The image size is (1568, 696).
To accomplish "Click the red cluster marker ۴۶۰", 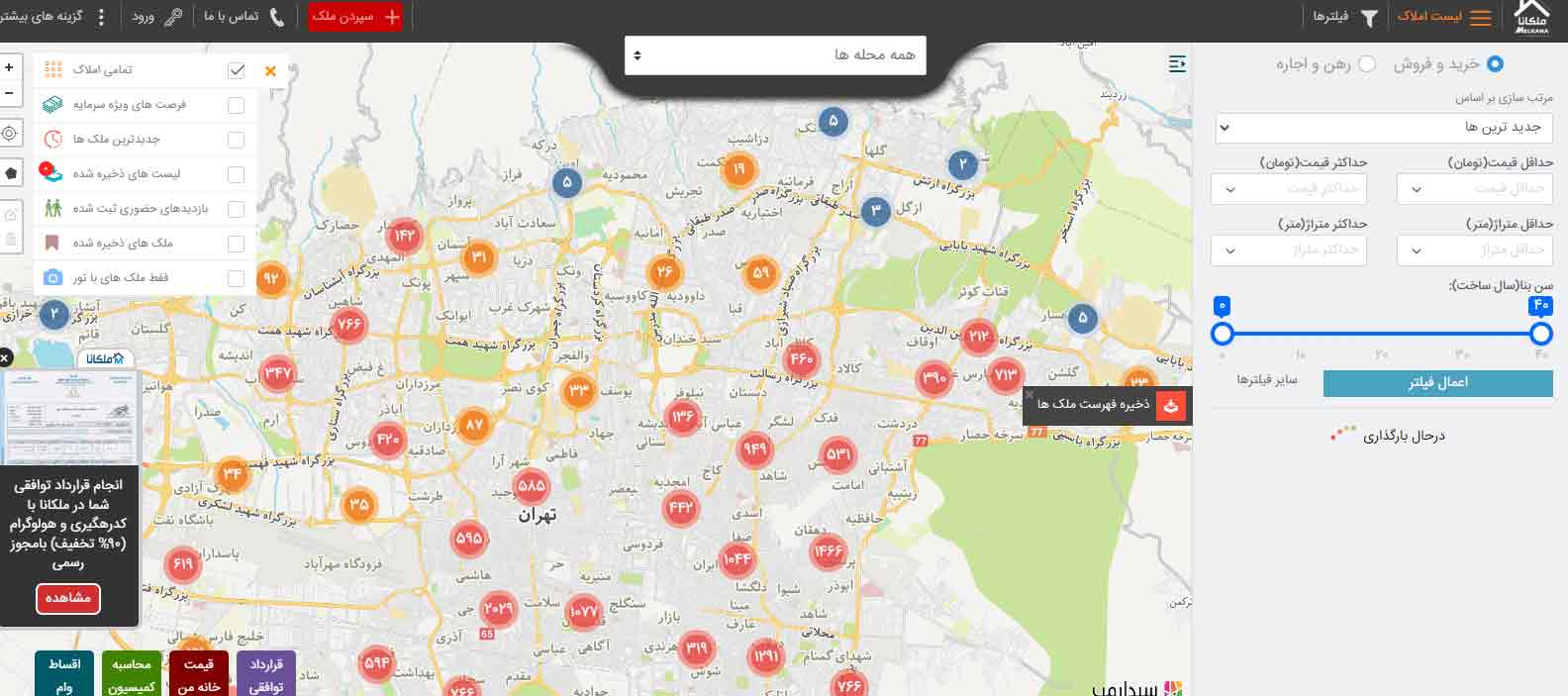I will 801,360.
